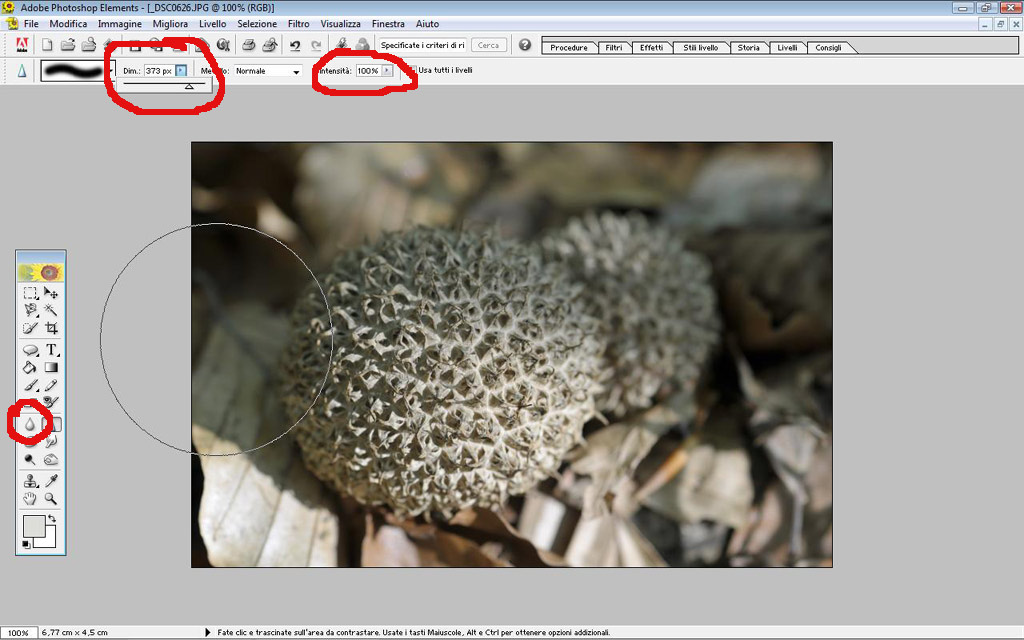Click the Cerca search button
The width and height of the screenshot is (1024, 640).
pyautogui.click(x=488, y=45)
